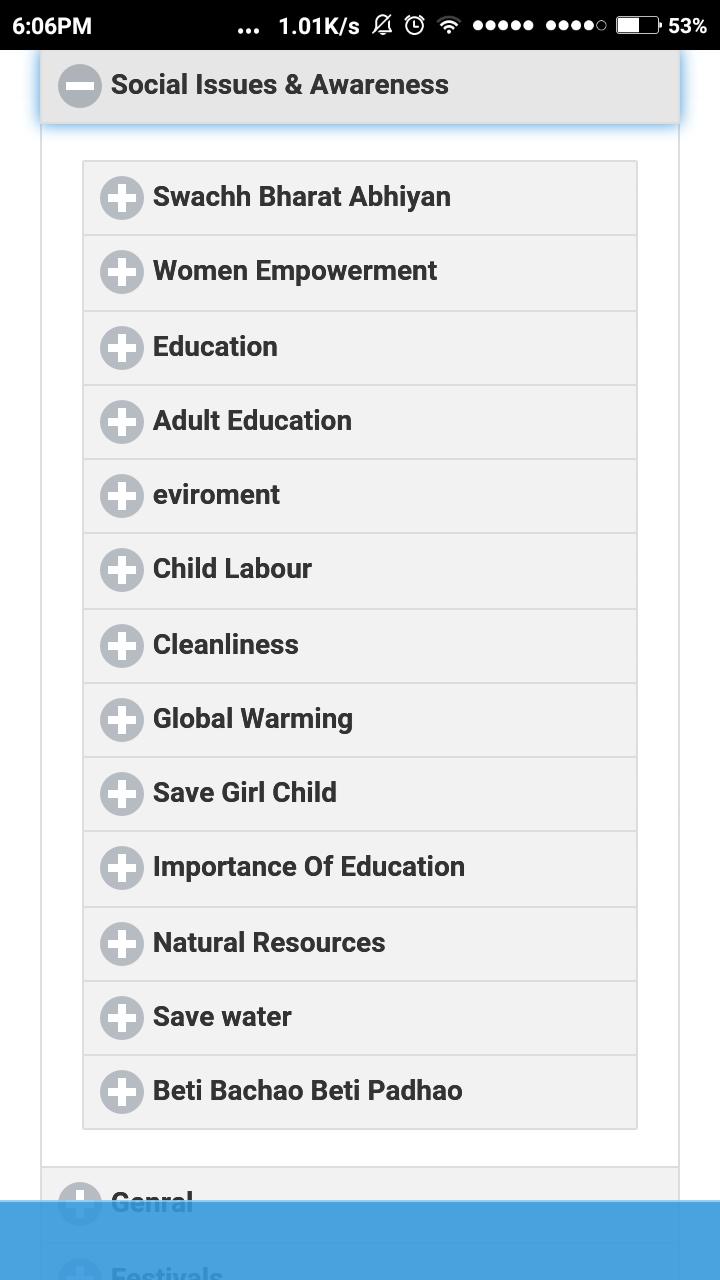720x1280 pixels.
Task: Select Social Issues & Awareness header
Action: tap(360, 86)
